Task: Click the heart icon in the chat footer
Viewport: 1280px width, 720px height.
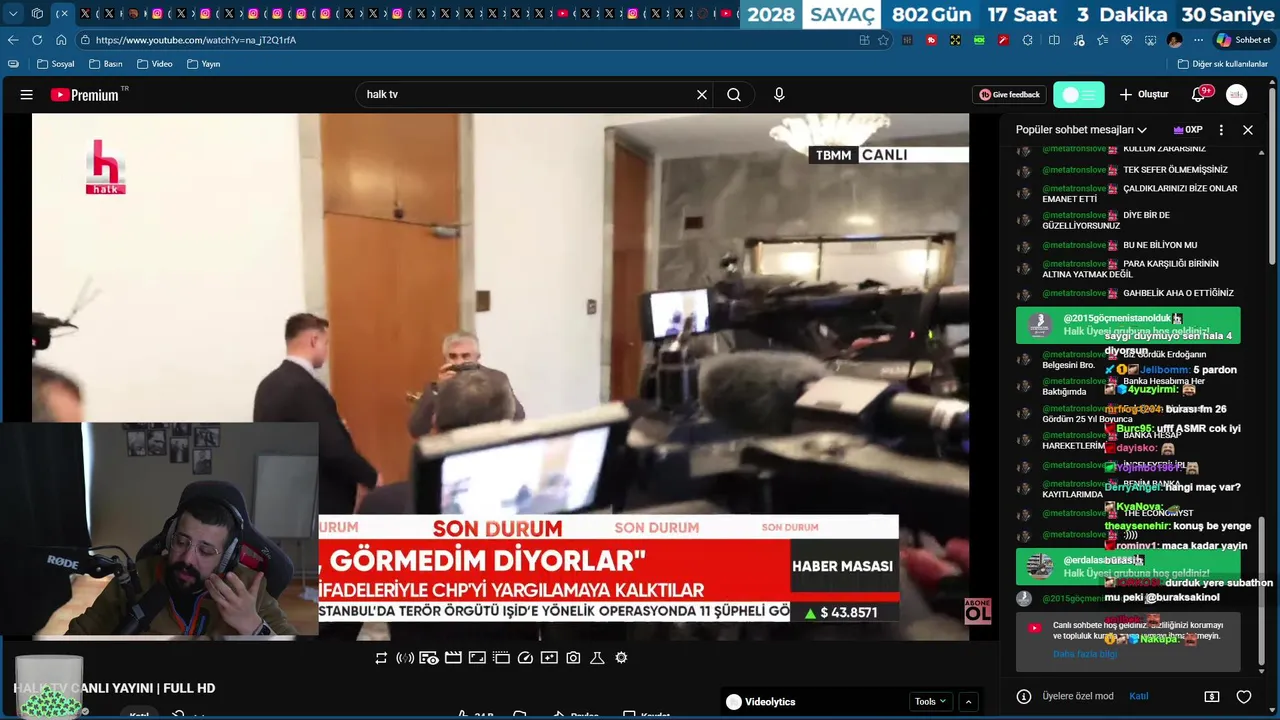Action: click(x=1244, y=697)
